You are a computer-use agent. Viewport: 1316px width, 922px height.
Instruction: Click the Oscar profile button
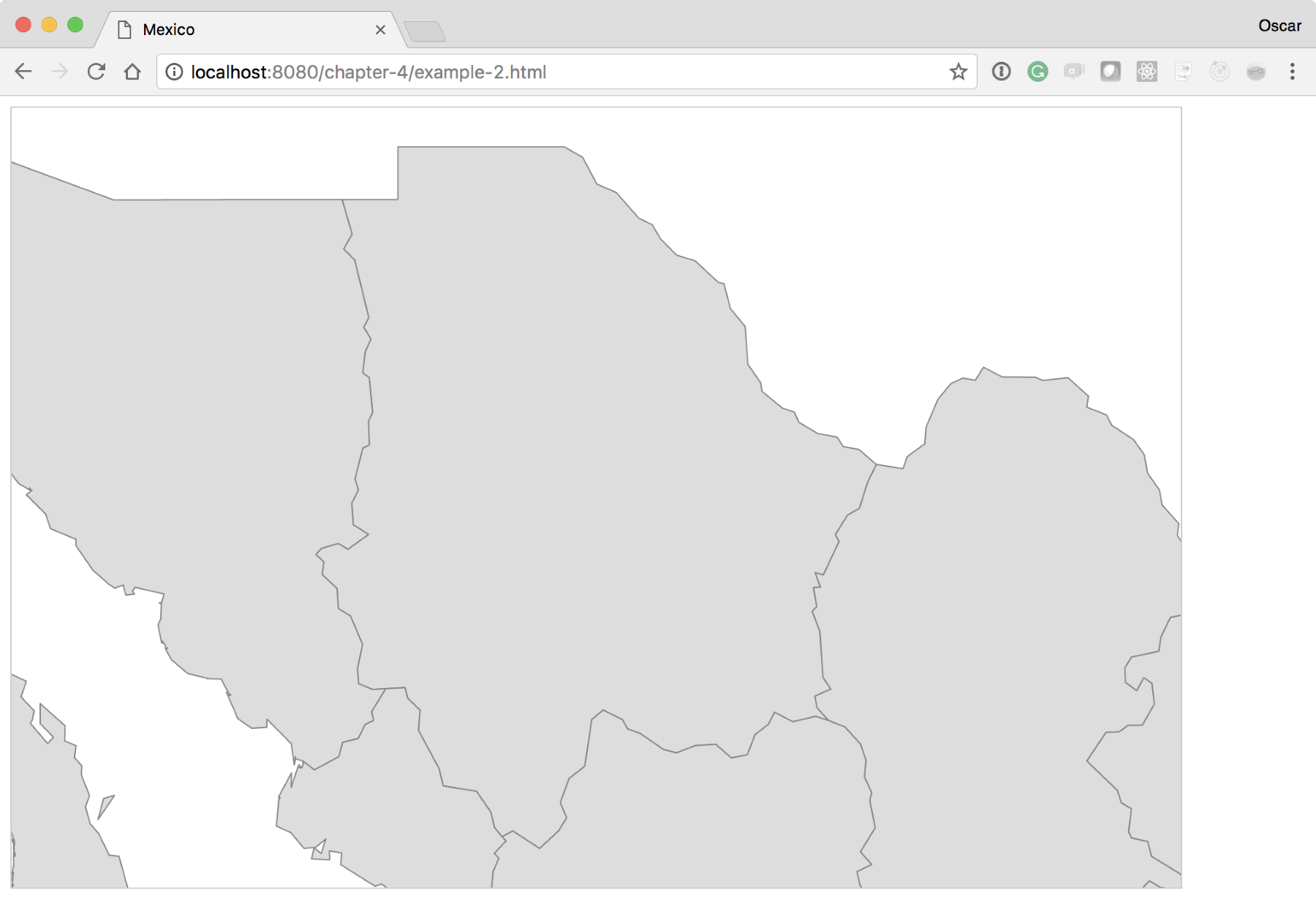(1279, 26)
